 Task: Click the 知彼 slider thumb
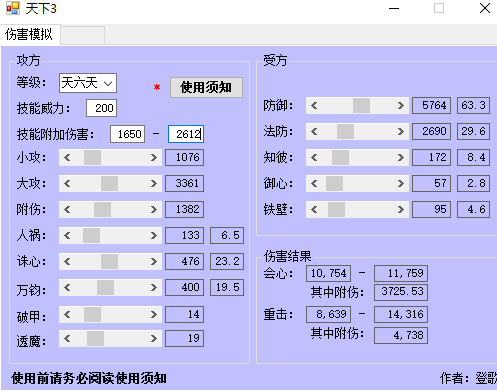point(340,157)
